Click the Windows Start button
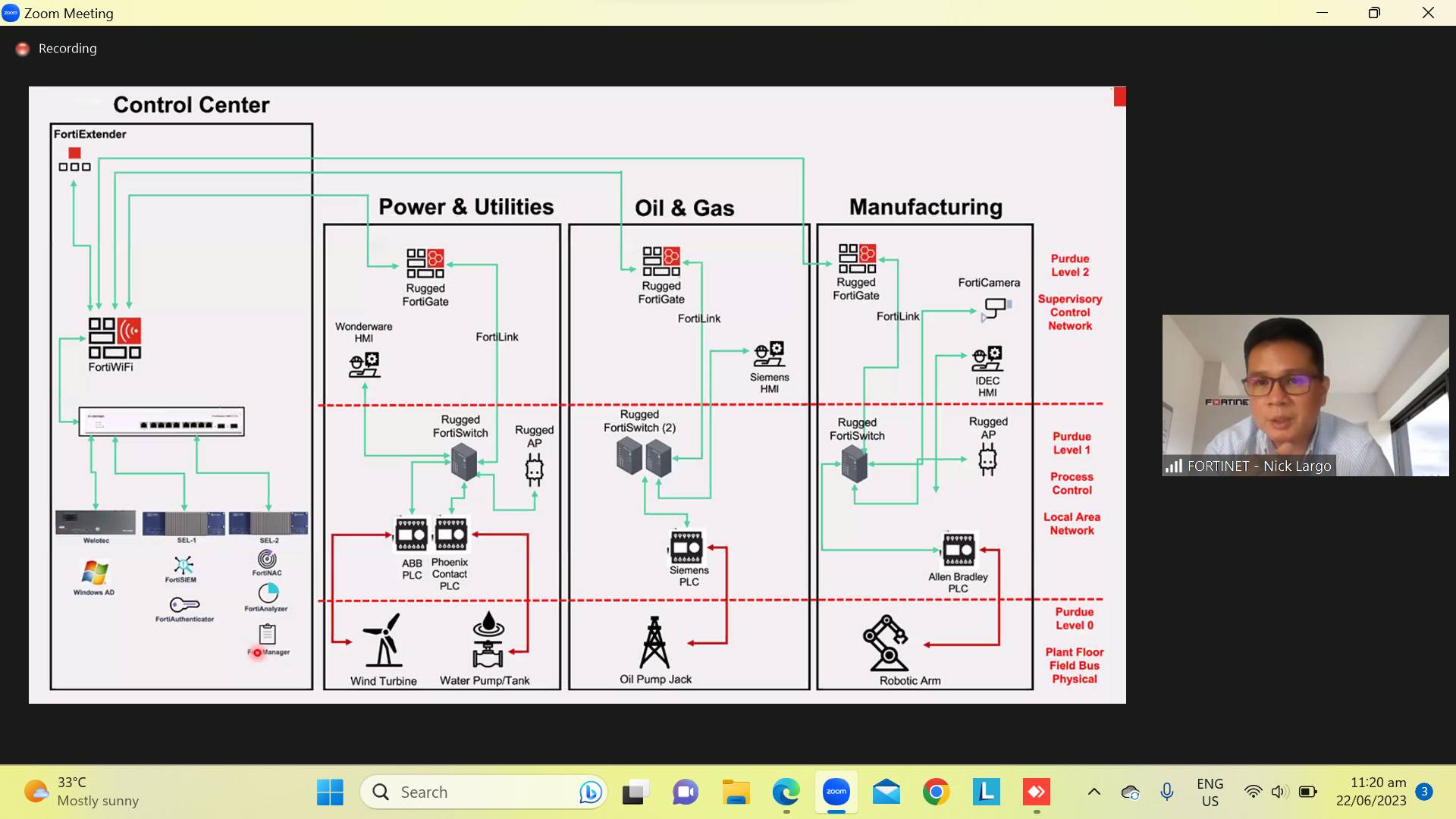1456x819 pixels. point(330,792)
